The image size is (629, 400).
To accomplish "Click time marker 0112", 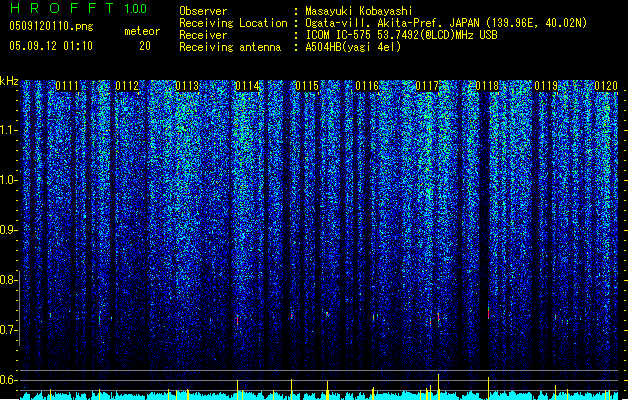I will pos(127,86).
